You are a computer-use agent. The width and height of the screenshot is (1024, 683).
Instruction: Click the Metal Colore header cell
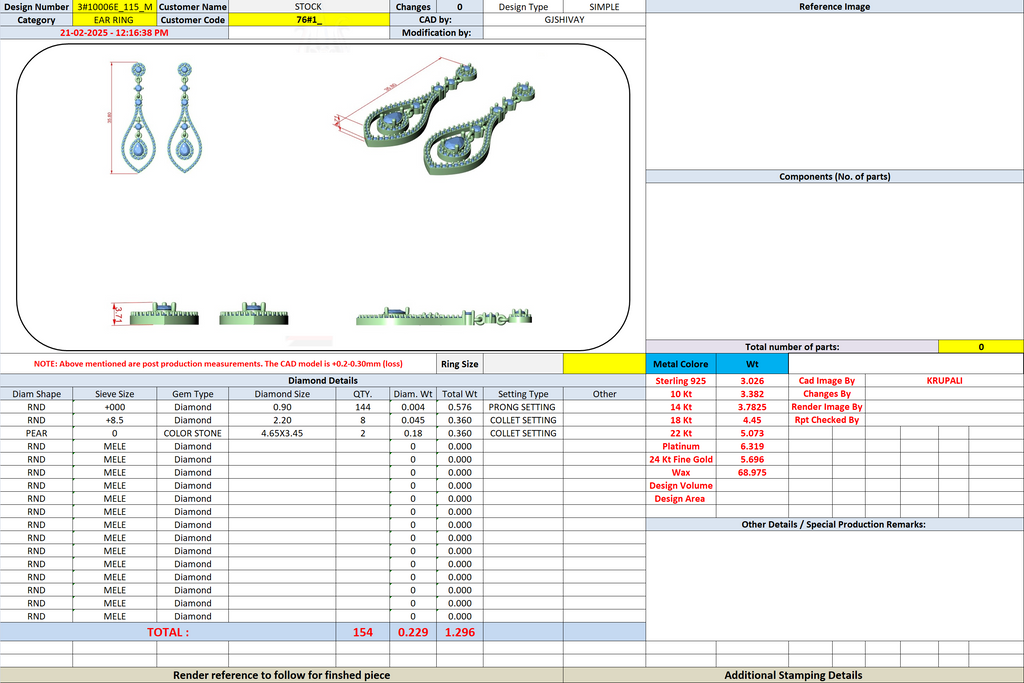pos(680,364)
